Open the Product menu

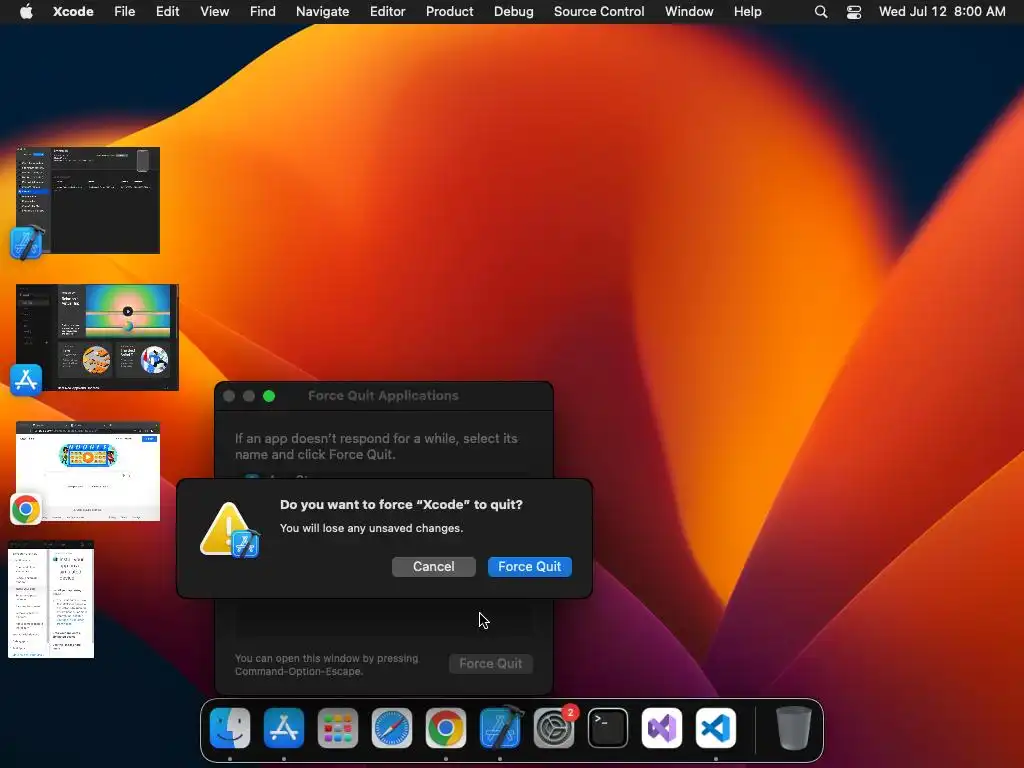coord(450,12)
